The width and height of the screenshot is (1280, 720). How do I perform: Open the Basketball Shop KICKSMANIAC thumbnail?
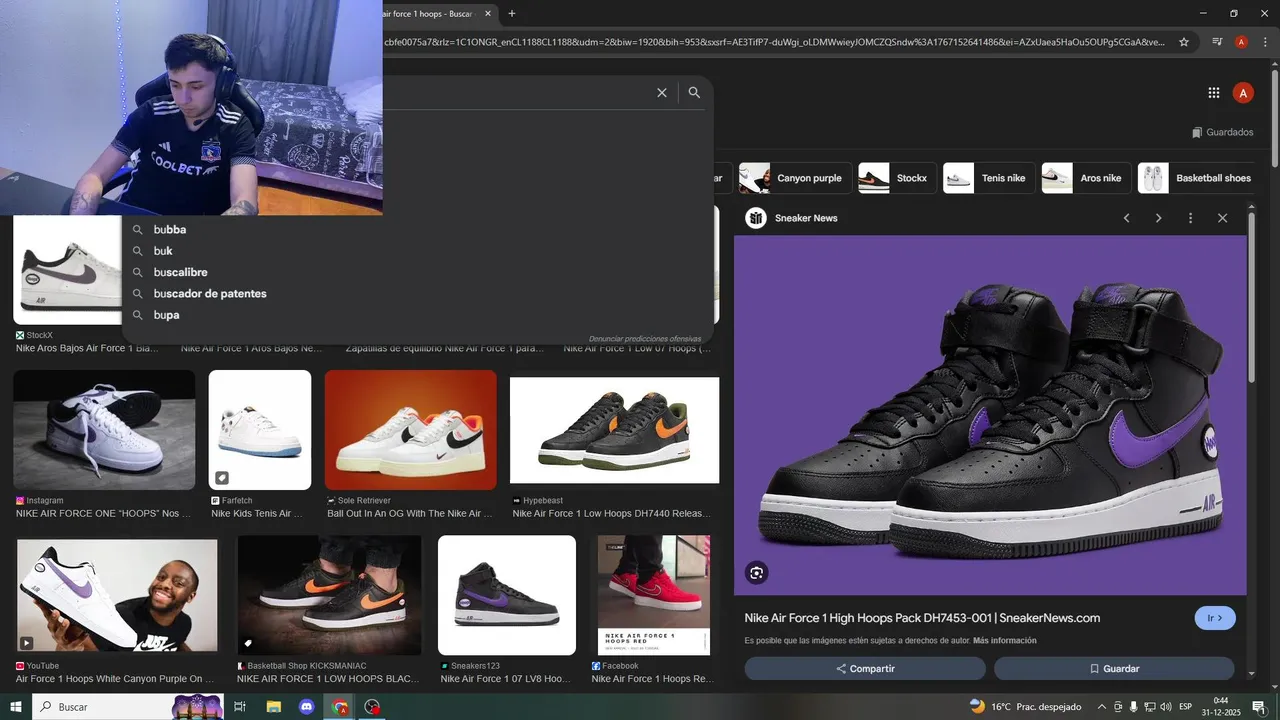(329, 595)
